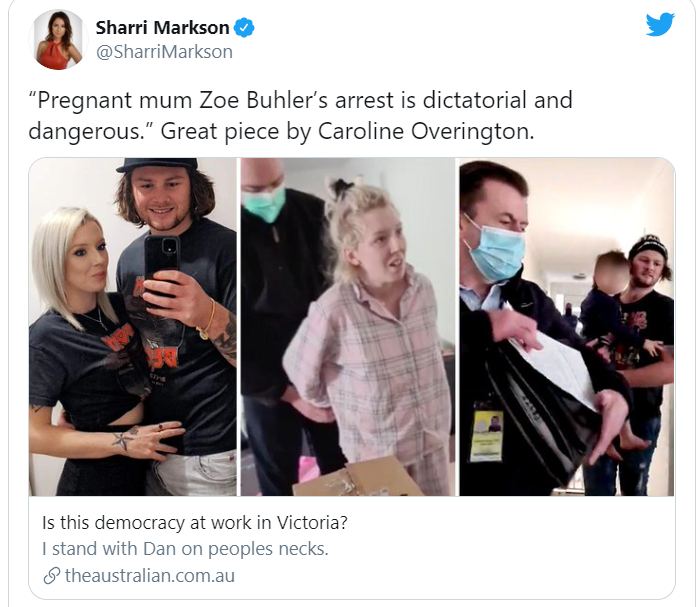The width and height of the screenshot is (698, 607).
Task: Click the cardboard box in middle photo
Action: tap(358, 477)
